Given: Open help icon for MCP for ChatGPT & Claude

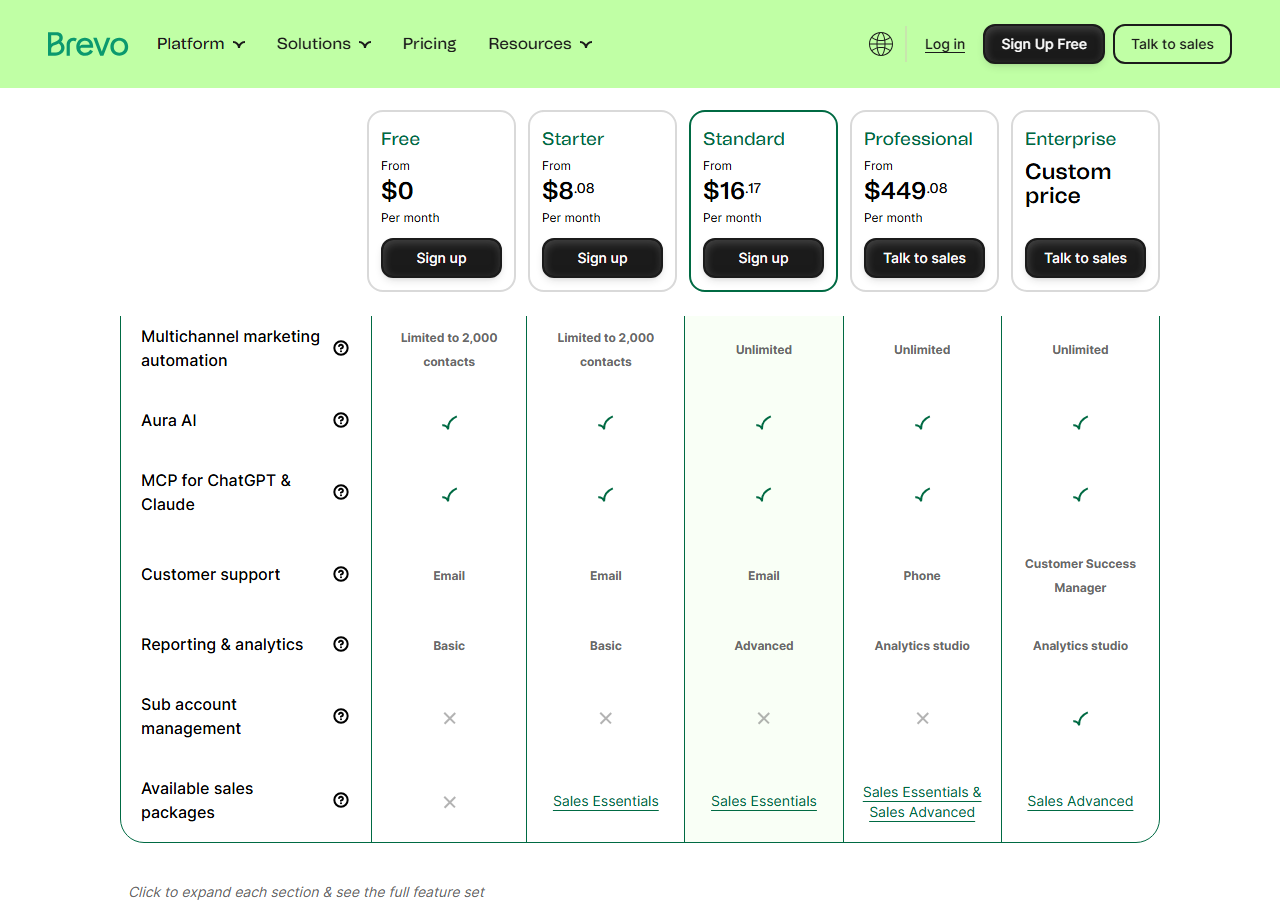Looking at the screenshot, I should coord(341,492).
